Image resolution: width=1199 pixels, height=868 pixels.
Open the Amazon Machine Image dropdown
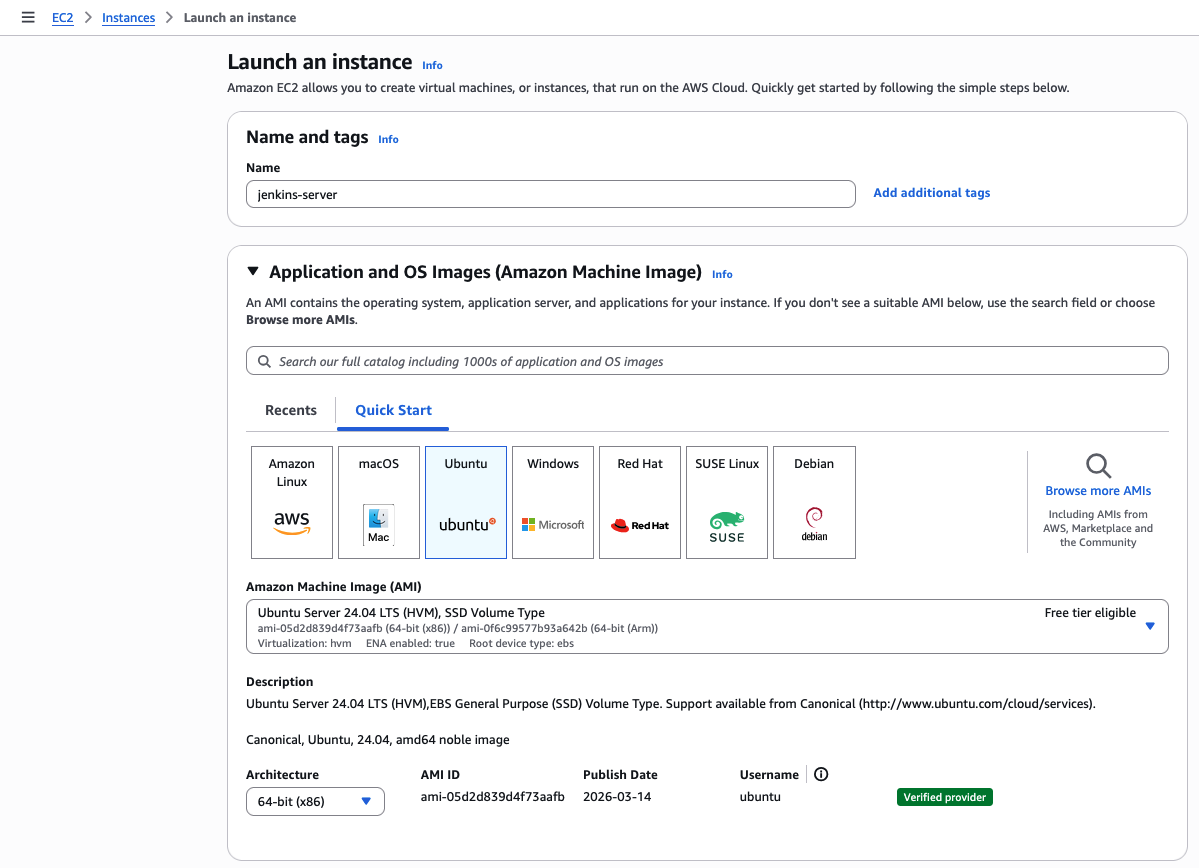click(x=707, y=626)
